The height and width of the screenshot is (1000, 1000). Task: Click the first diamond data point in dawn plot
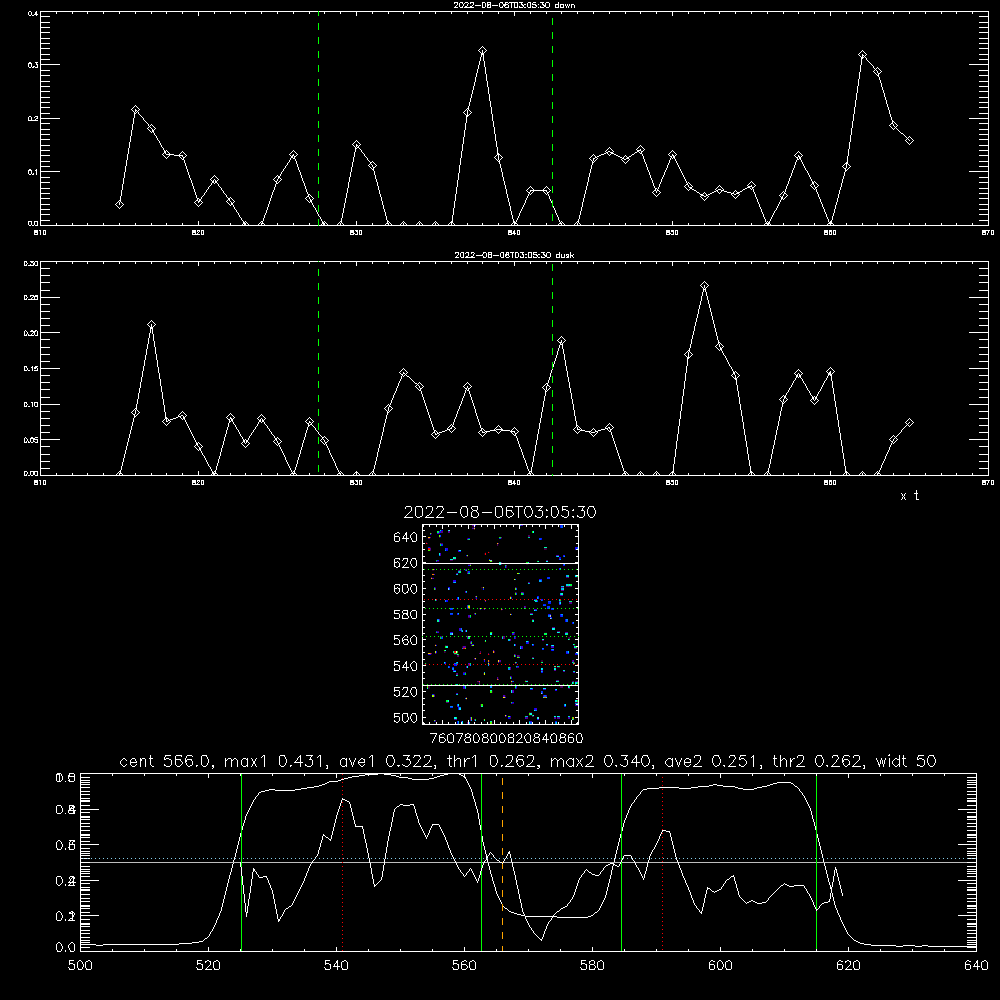coord(119,204)
